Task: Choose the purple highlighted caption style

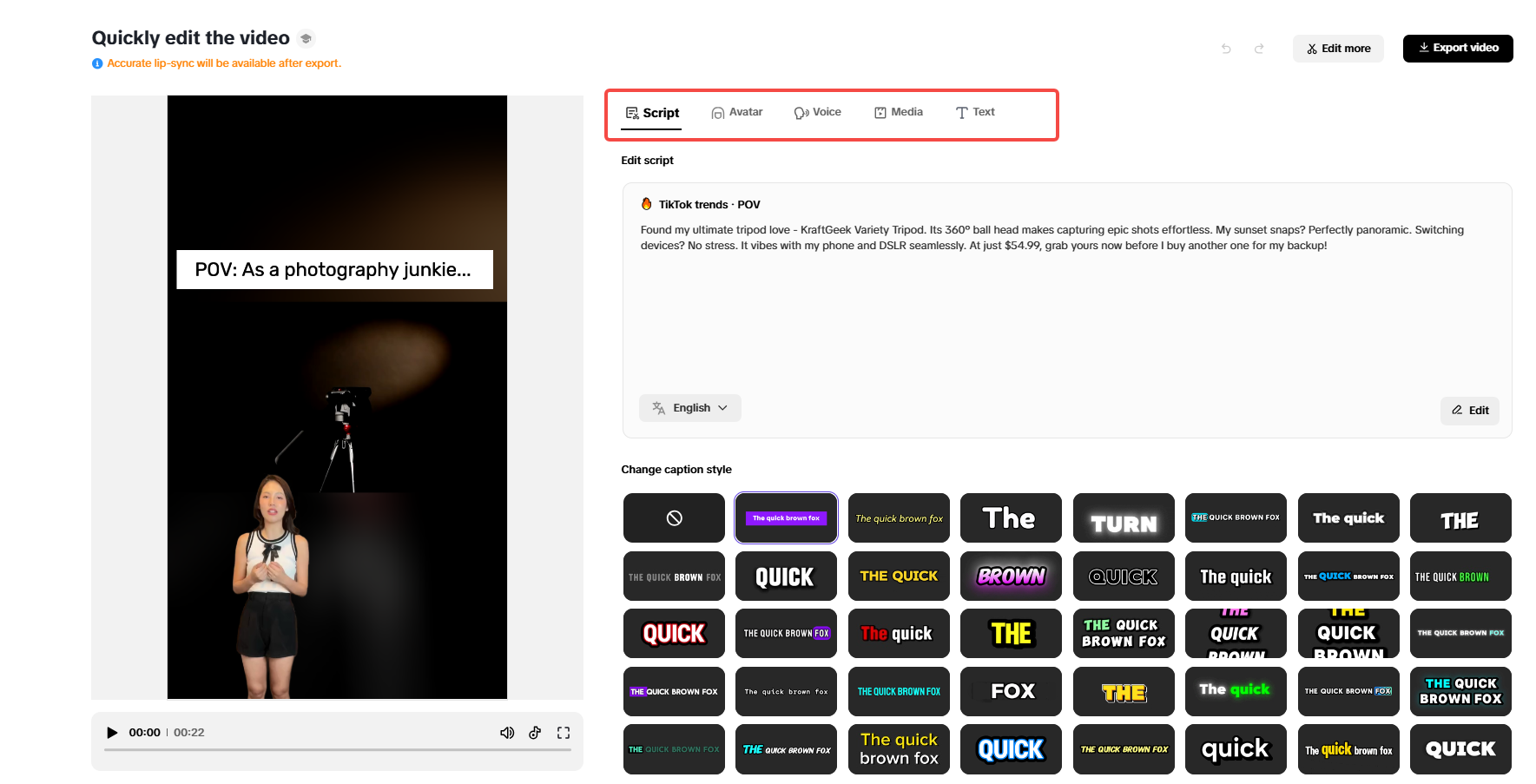Action: tap(786, 518)
